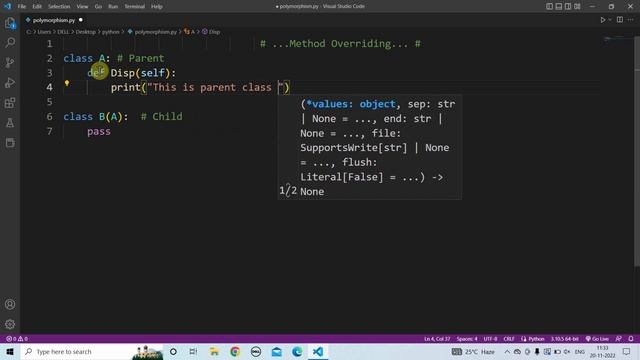Open the Windows Start menu

click(10, 351)
